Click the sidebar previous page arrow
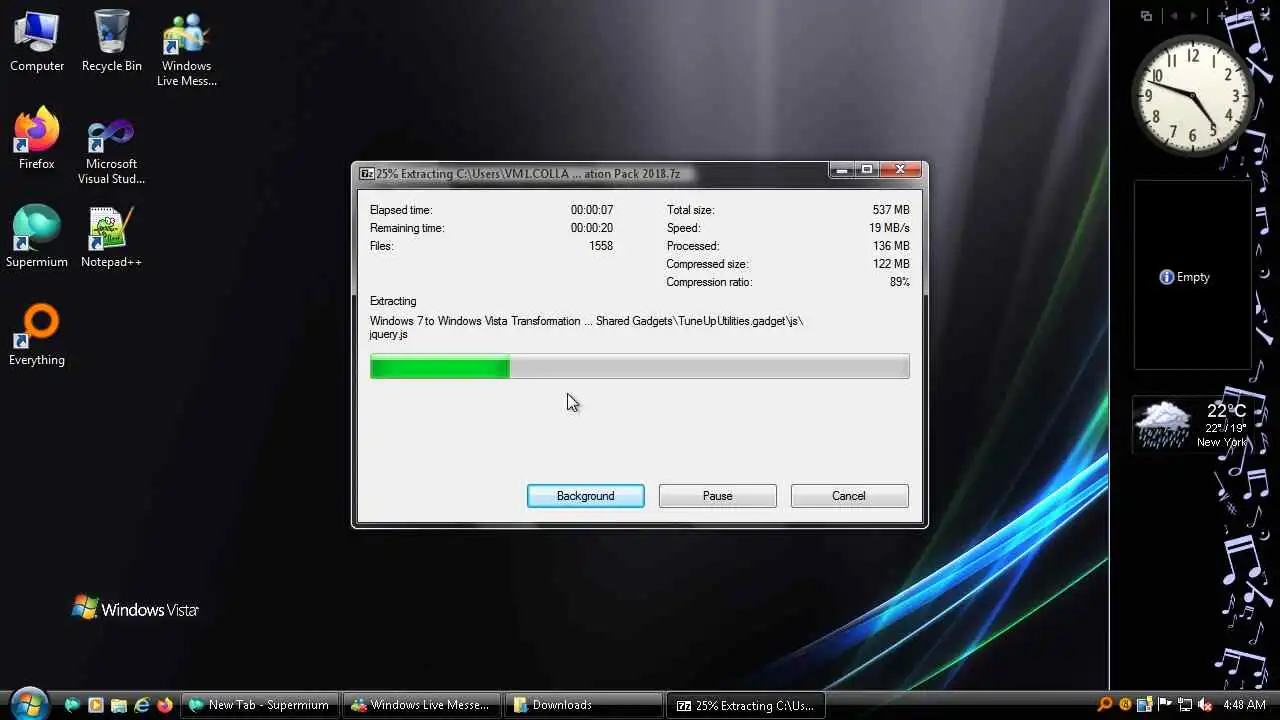Screen dimensions: 1280x720 click(1174, 16)
